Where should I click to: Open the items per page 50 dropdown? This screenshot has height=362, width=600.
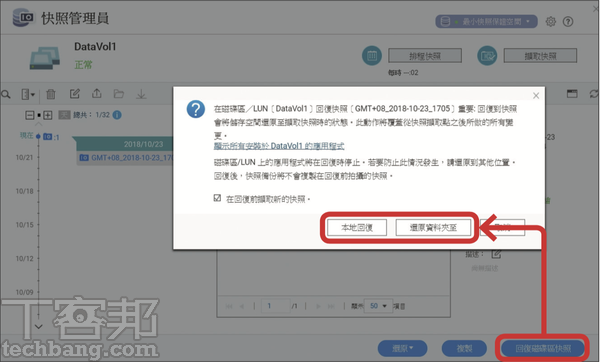(378, 306)
